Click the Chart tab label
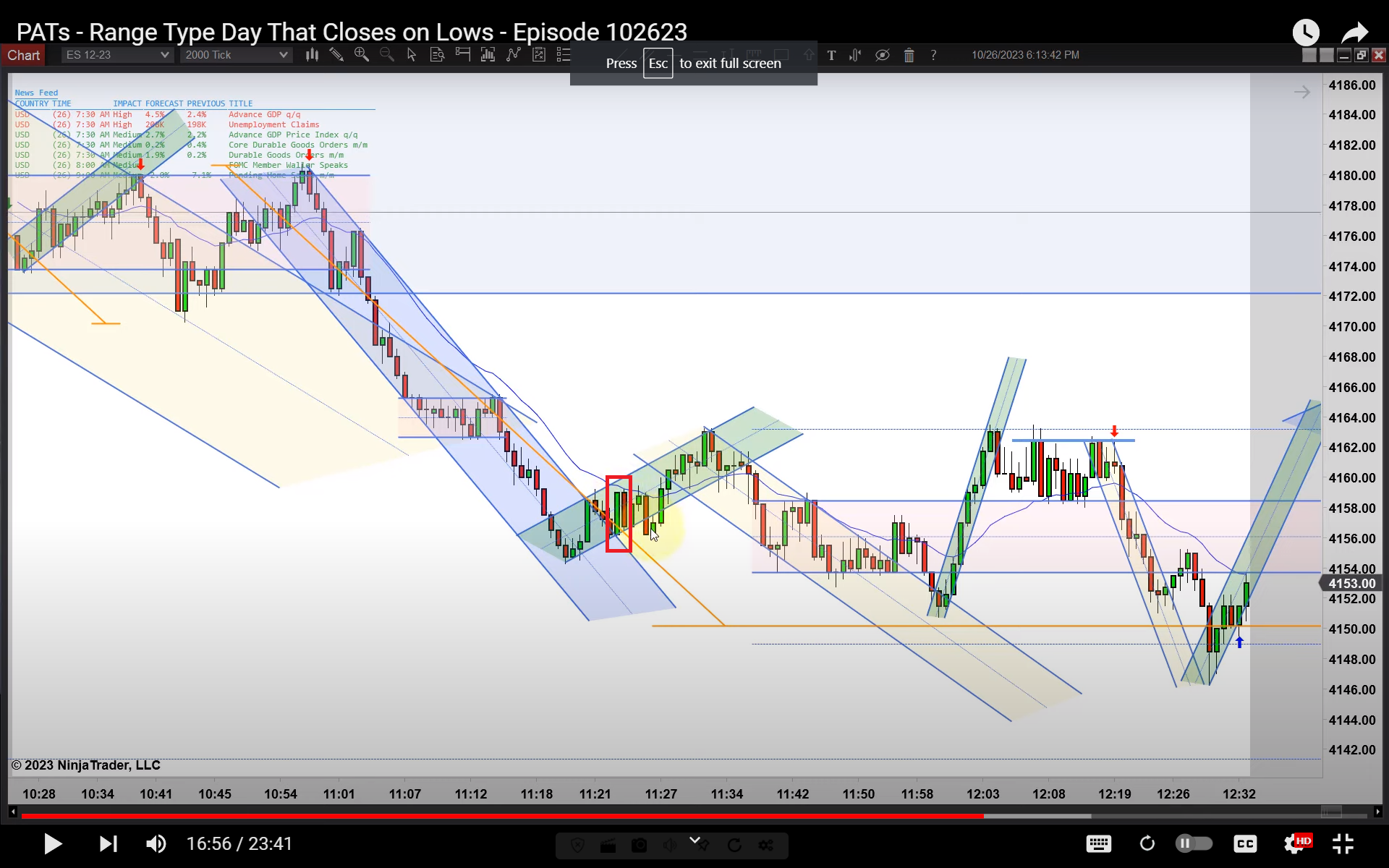Viewport: 1389px width, 868px height. pyautogui.click(x=24, y=55)
